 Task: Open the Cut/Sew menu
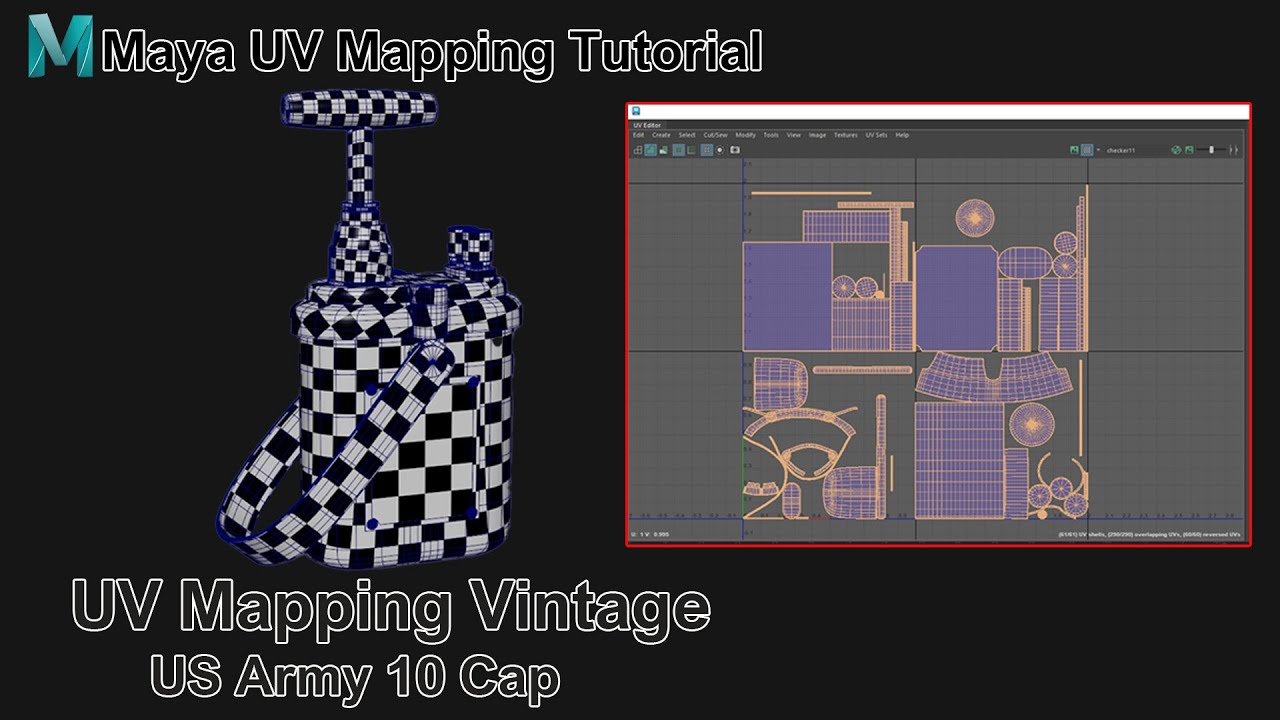click(x=715, y=135)
